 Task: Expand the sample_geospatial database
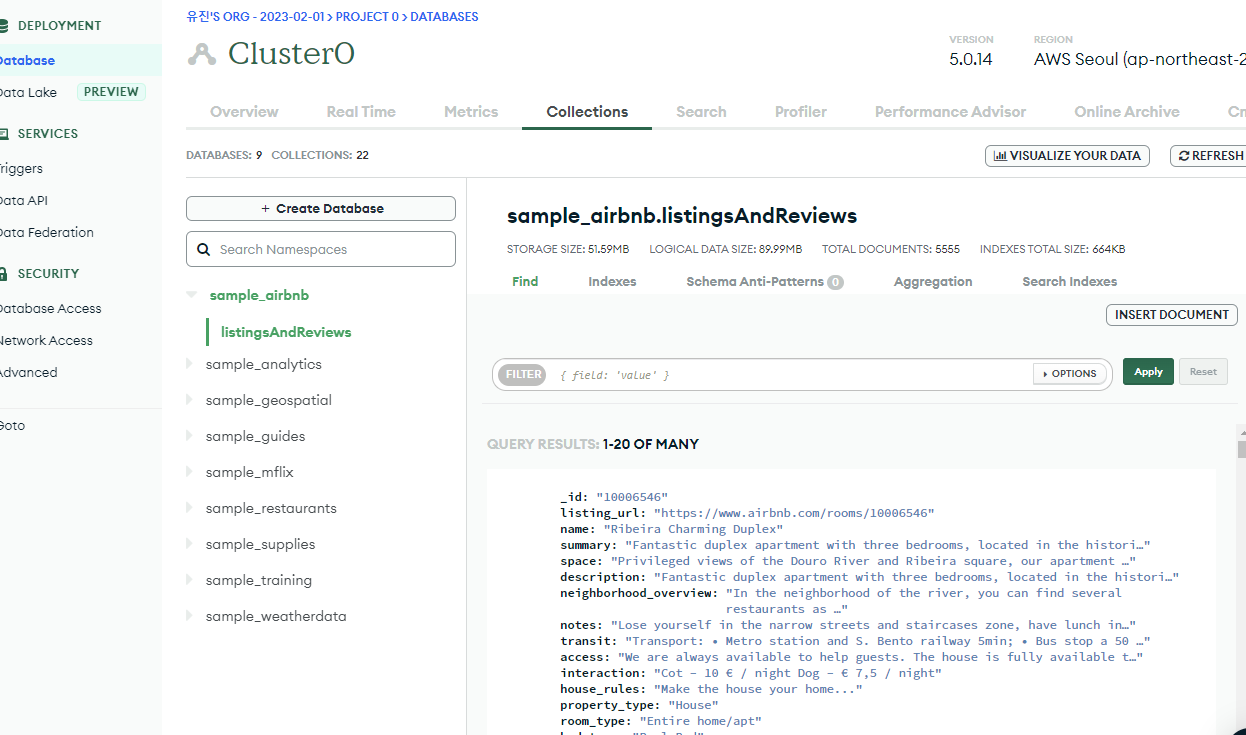click(x=189, y=400)
